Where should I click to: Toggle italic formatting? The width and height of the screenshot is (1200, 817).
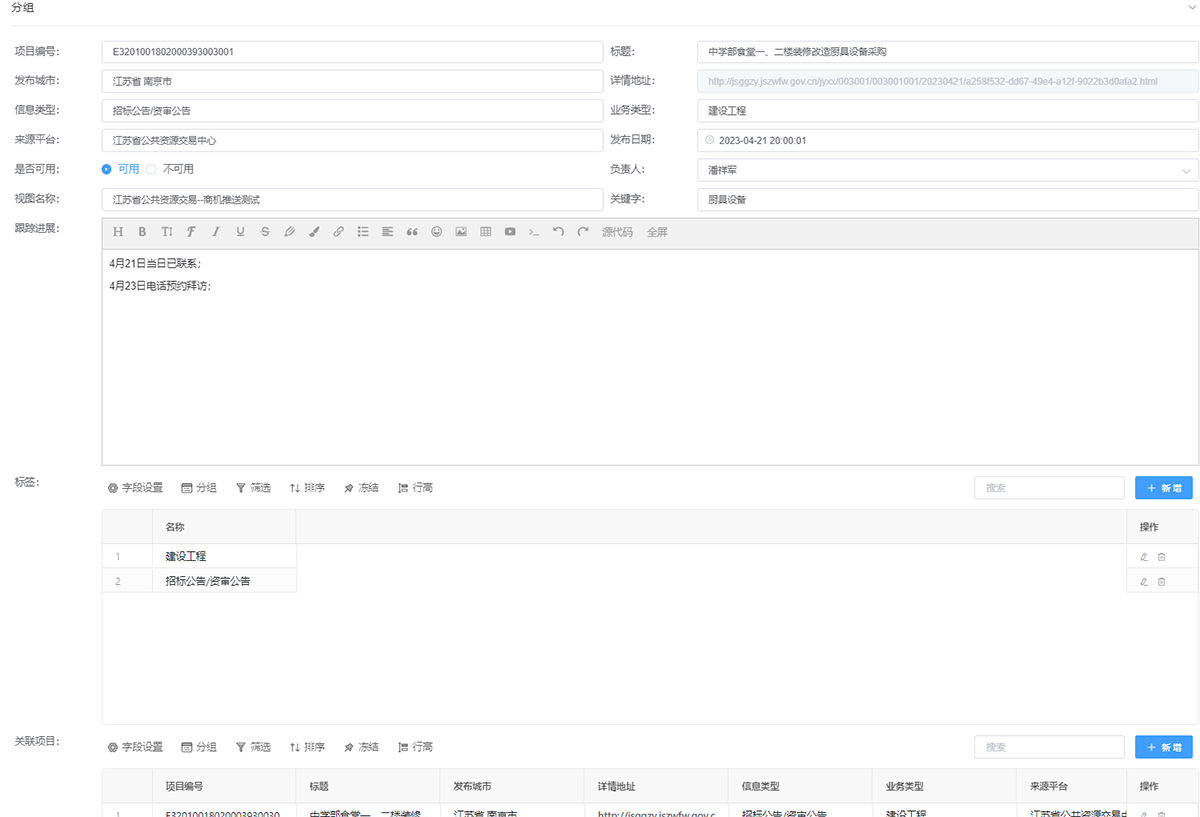(215, 232)
